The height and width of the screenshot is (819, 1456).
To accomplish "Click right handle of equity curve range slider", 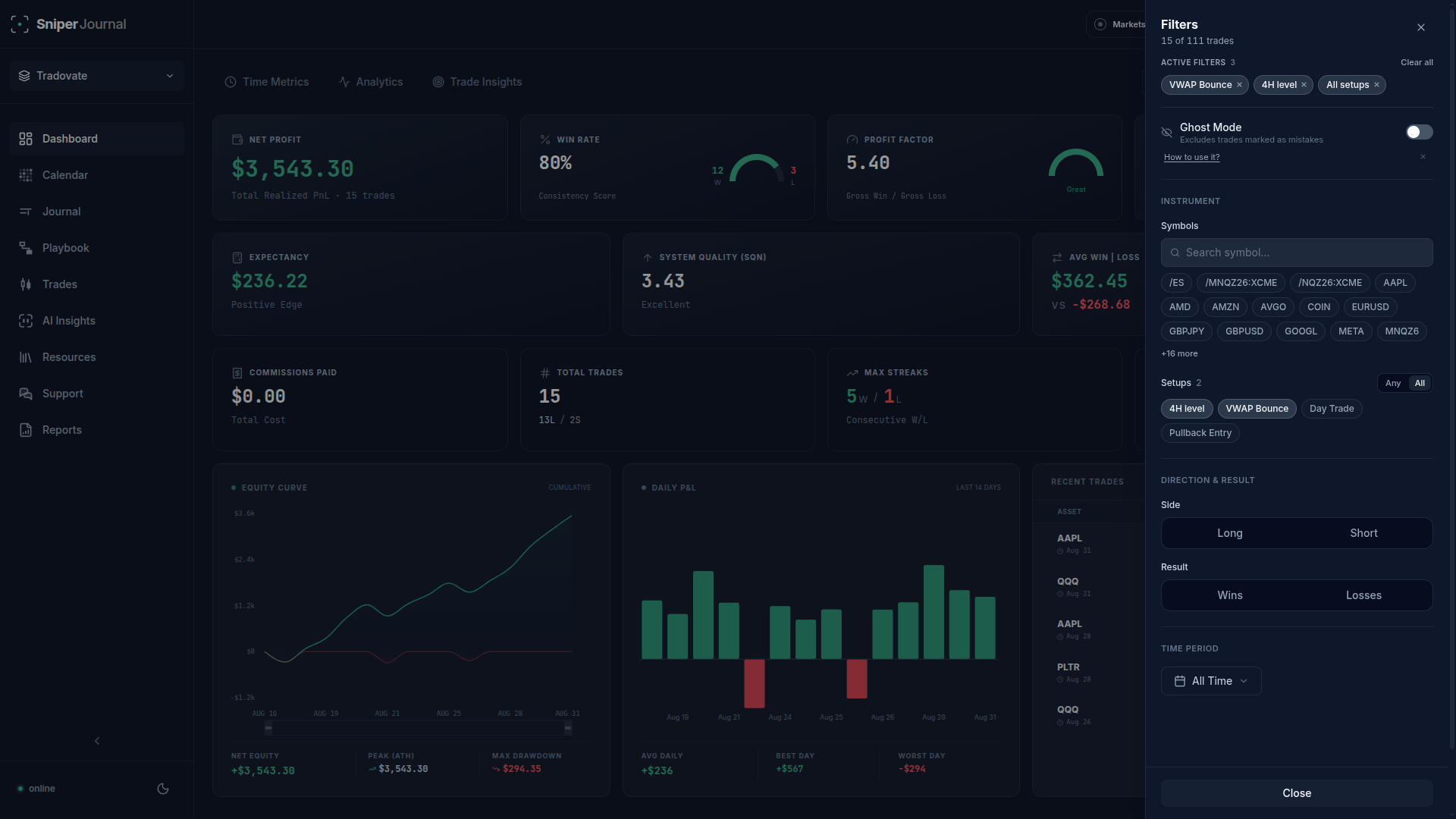I will [568, 728].
